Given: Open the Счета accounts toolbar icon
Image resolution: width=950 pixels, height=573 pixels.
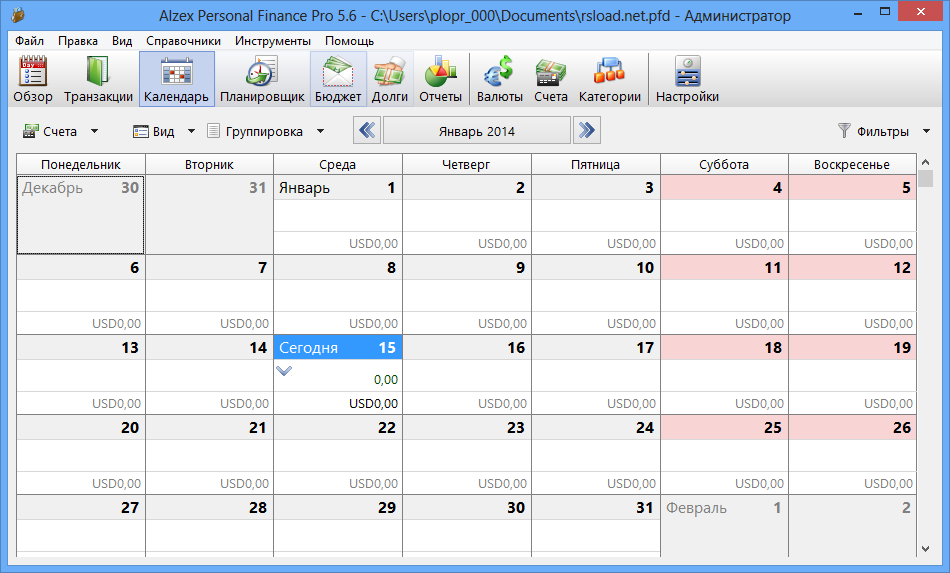Looking at the screenshot, I should pos(551,79).
